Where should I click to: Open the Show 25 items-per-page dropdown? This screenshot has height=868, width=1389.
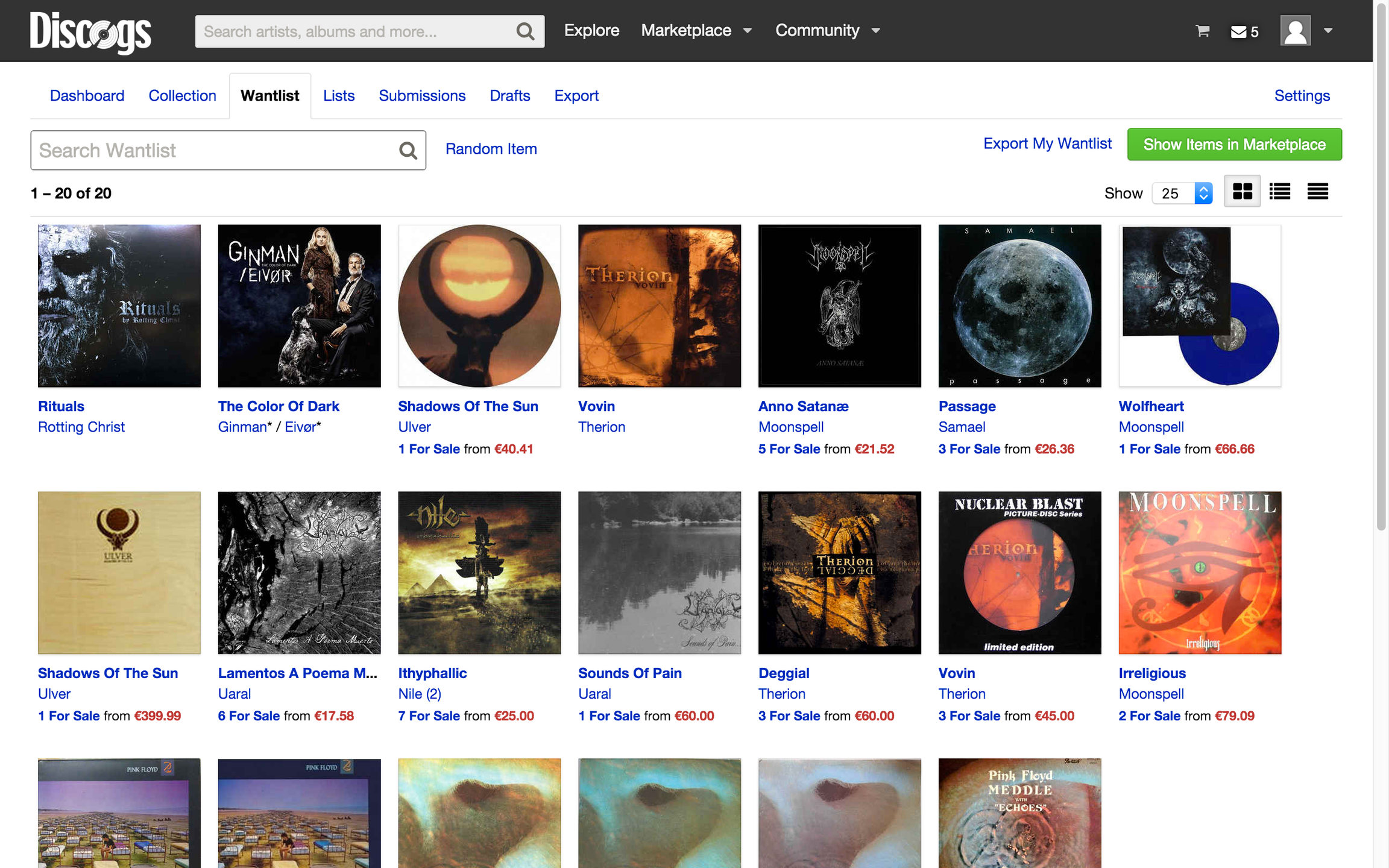(x=1182, y=193)
